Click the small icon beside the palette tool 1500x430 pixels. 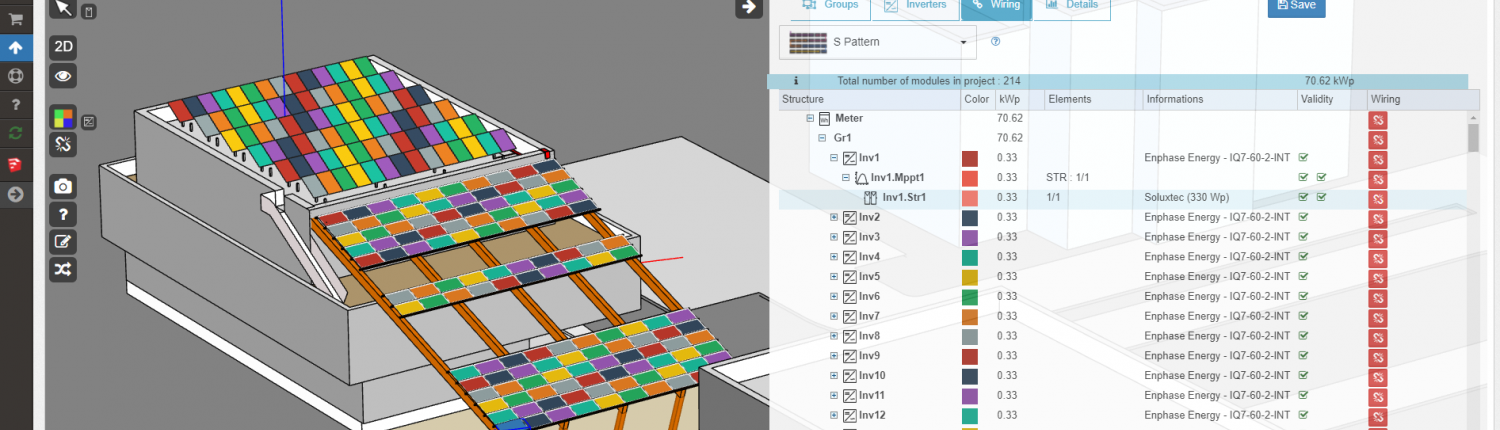point(89,122)
